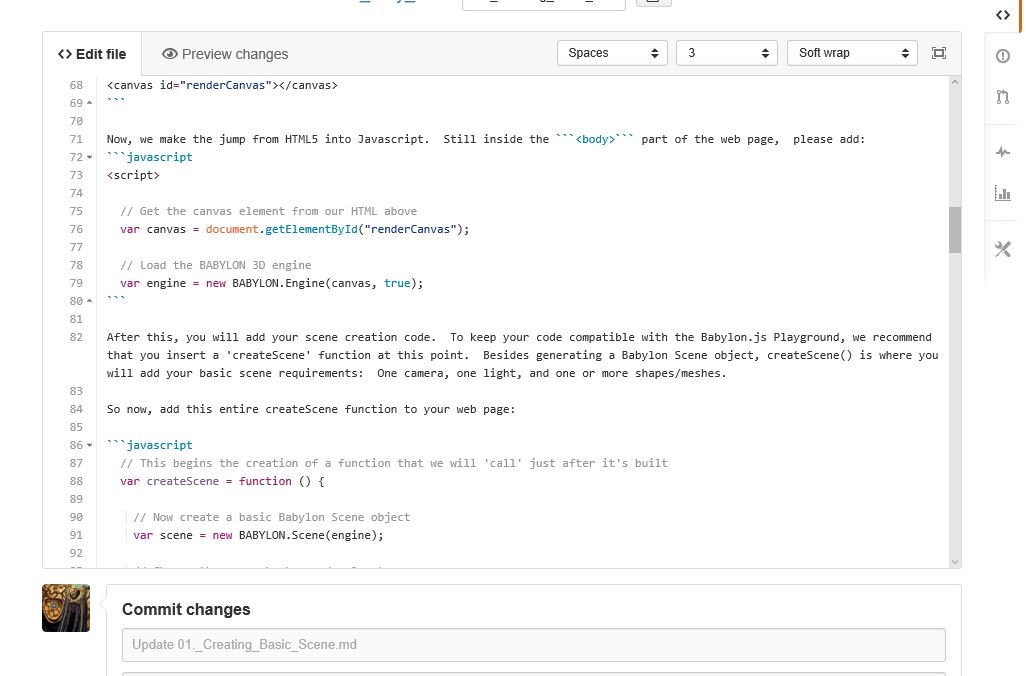This screenshot has width=1026, height=676.
Task: Click 'Now create a basic Babylon Scene' comment
Action: tap(272, 517)
